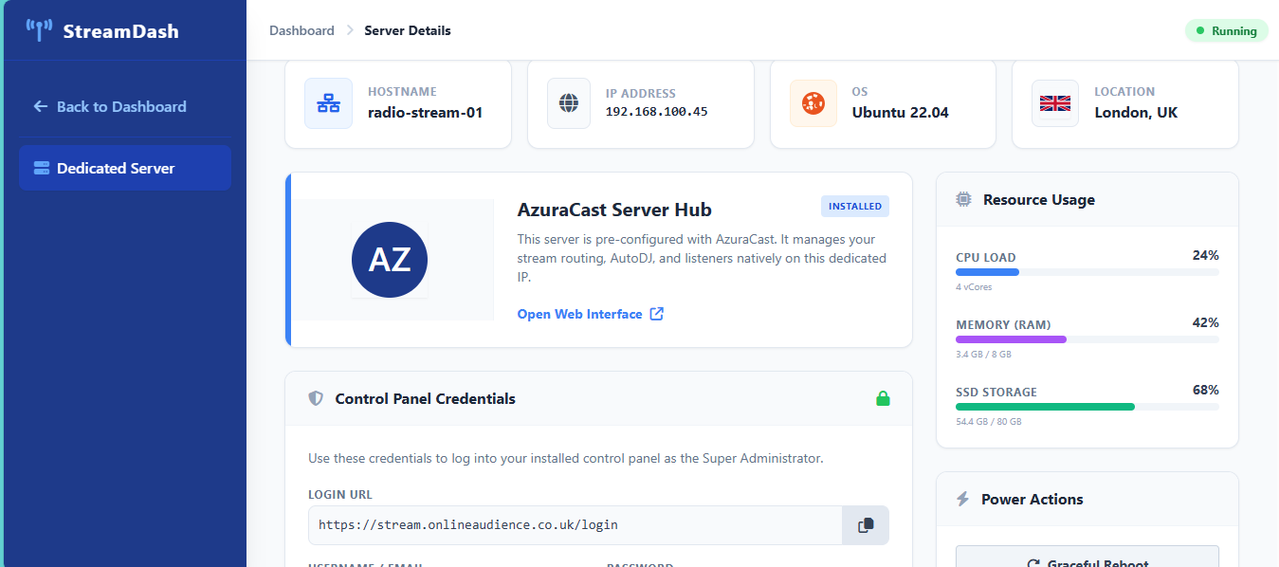The height and width of the screenshot is (567, 1279).
Task: Click the INSTALLED badge
Action: click(855, 206)
